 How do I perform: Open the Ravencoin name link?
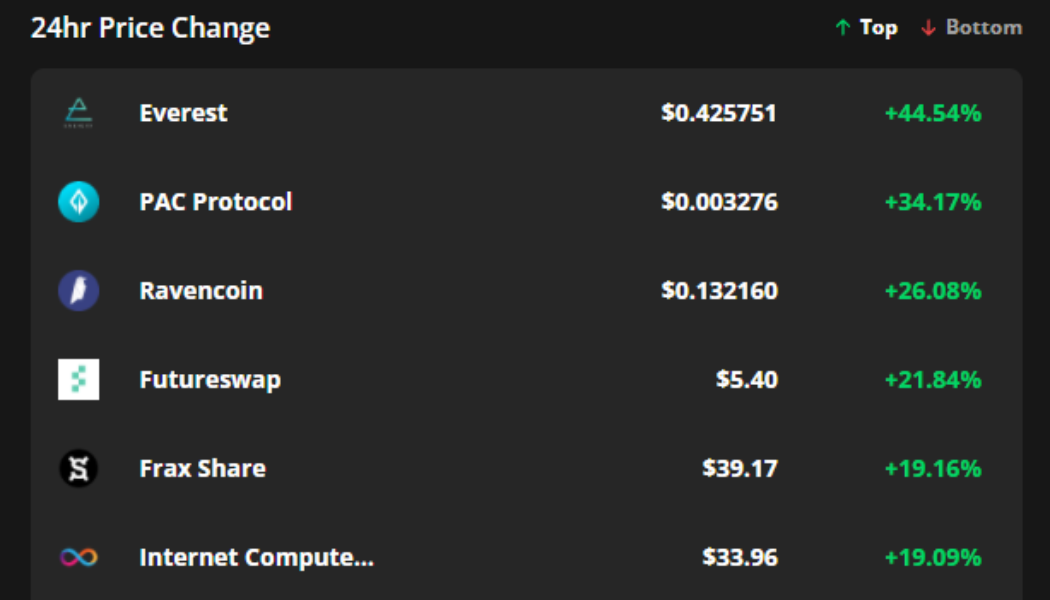200,291
